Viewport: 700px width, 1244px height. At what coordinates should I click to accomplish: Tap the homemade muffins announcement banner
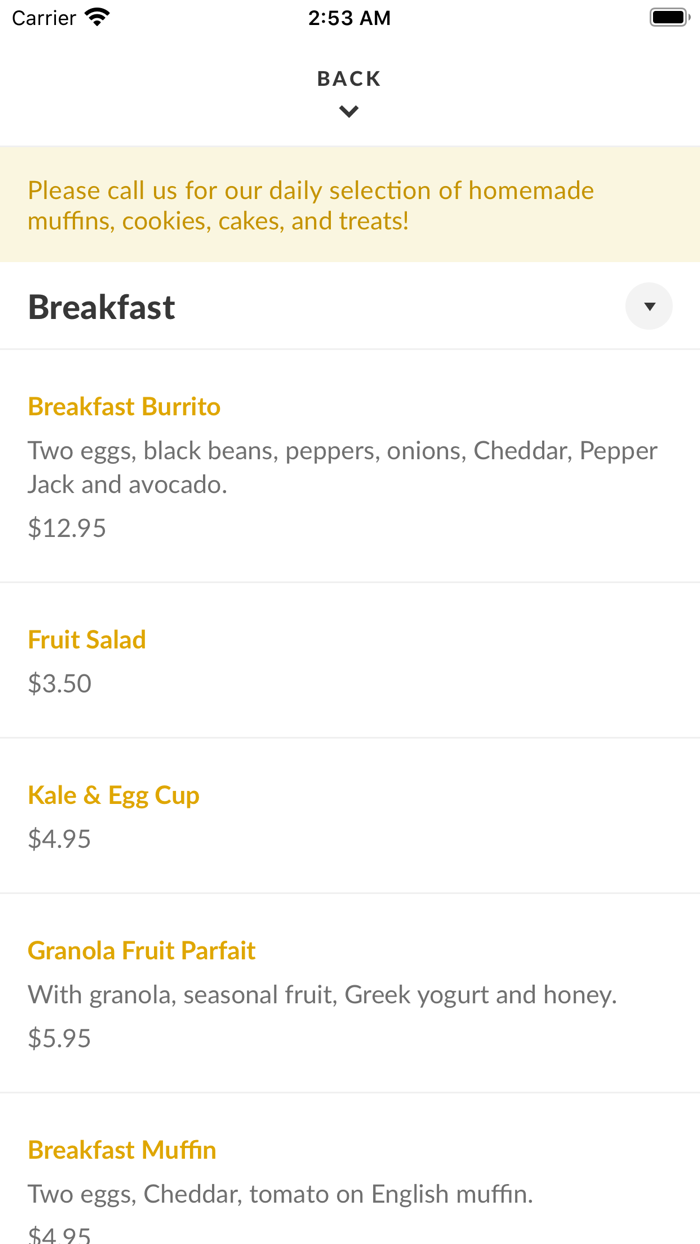point(311,205)
